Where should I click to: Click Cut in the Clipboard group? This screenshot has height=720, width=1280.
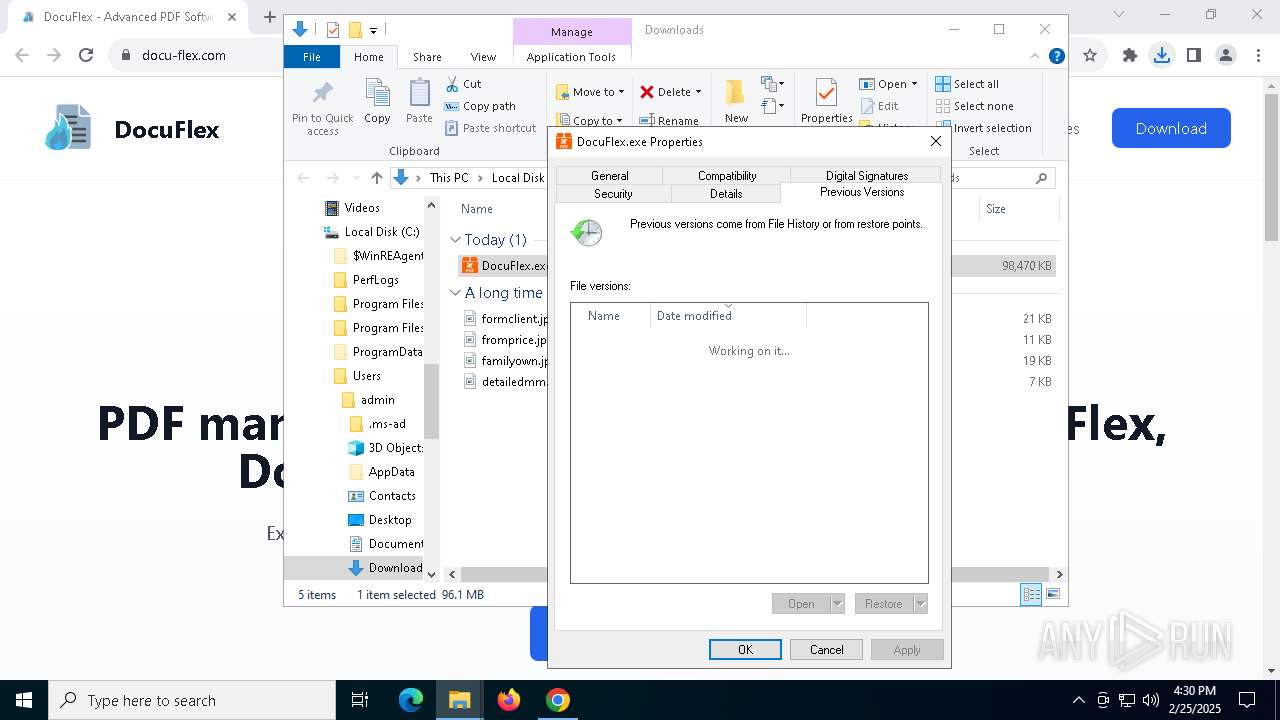point(463,84)
